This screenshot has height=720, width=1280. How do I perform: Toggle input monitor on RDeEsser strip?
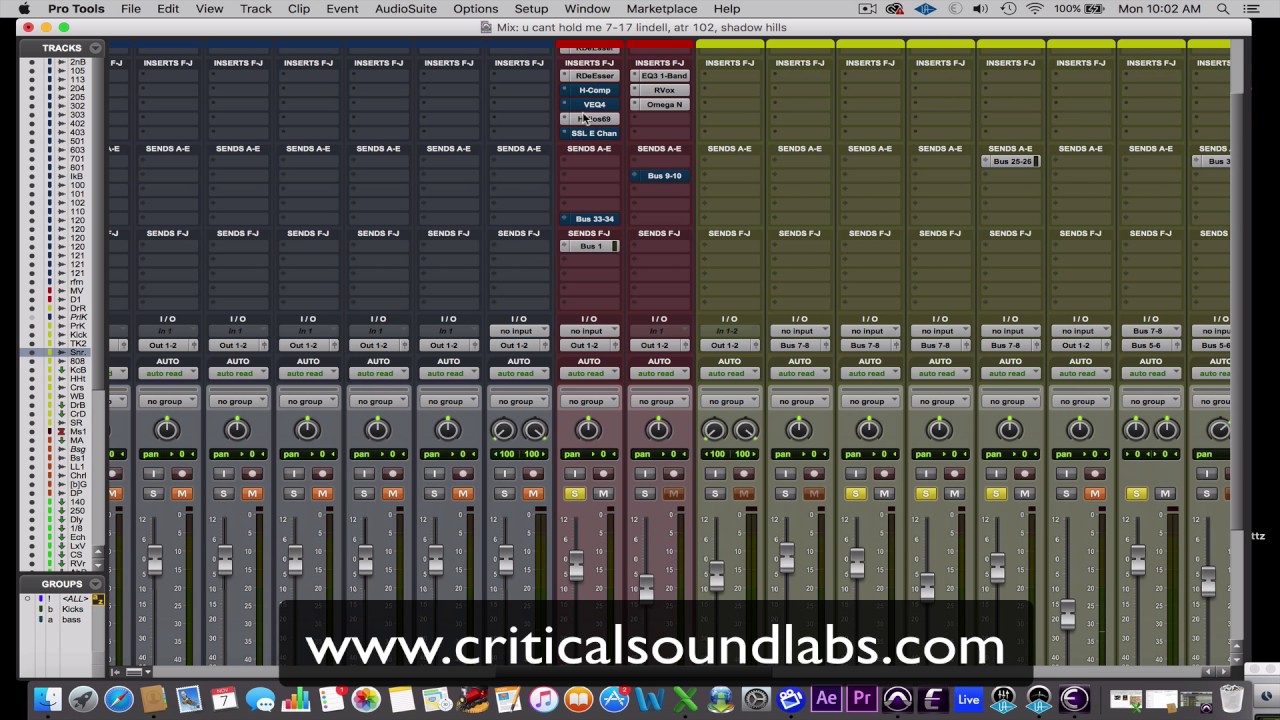click(574, 474)
